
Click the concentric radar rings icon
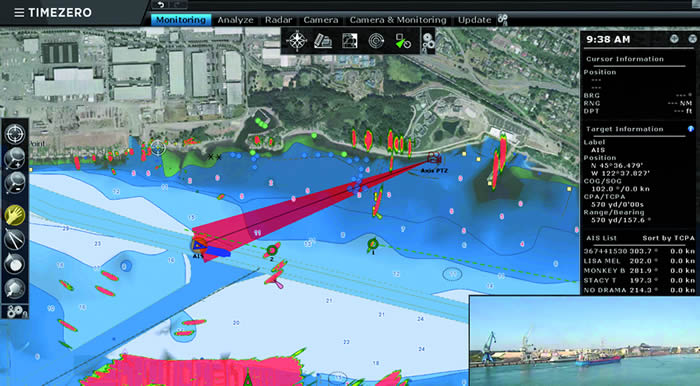click(376, 41)
